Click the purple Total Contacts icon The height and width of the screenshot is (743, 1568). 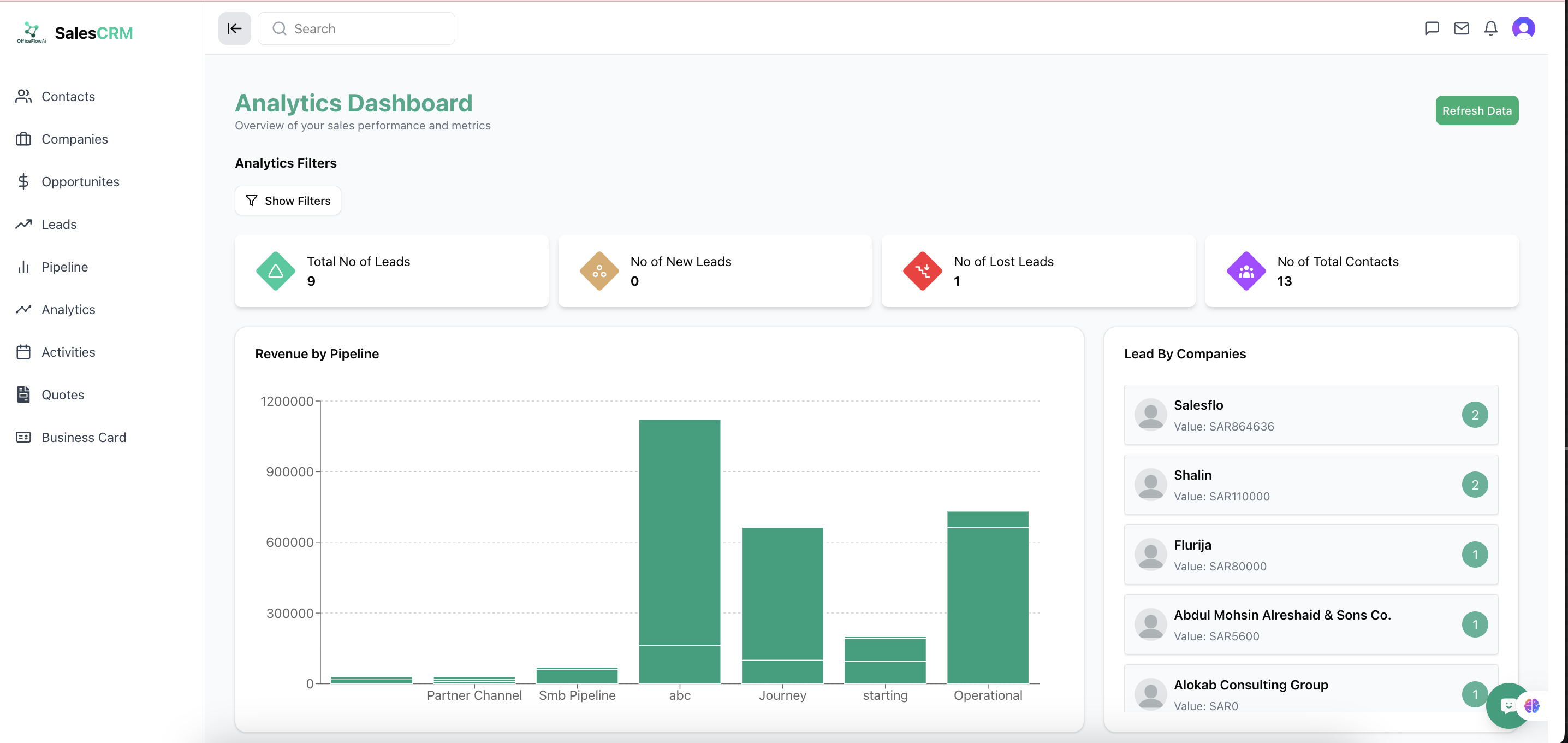point(1245,271)
